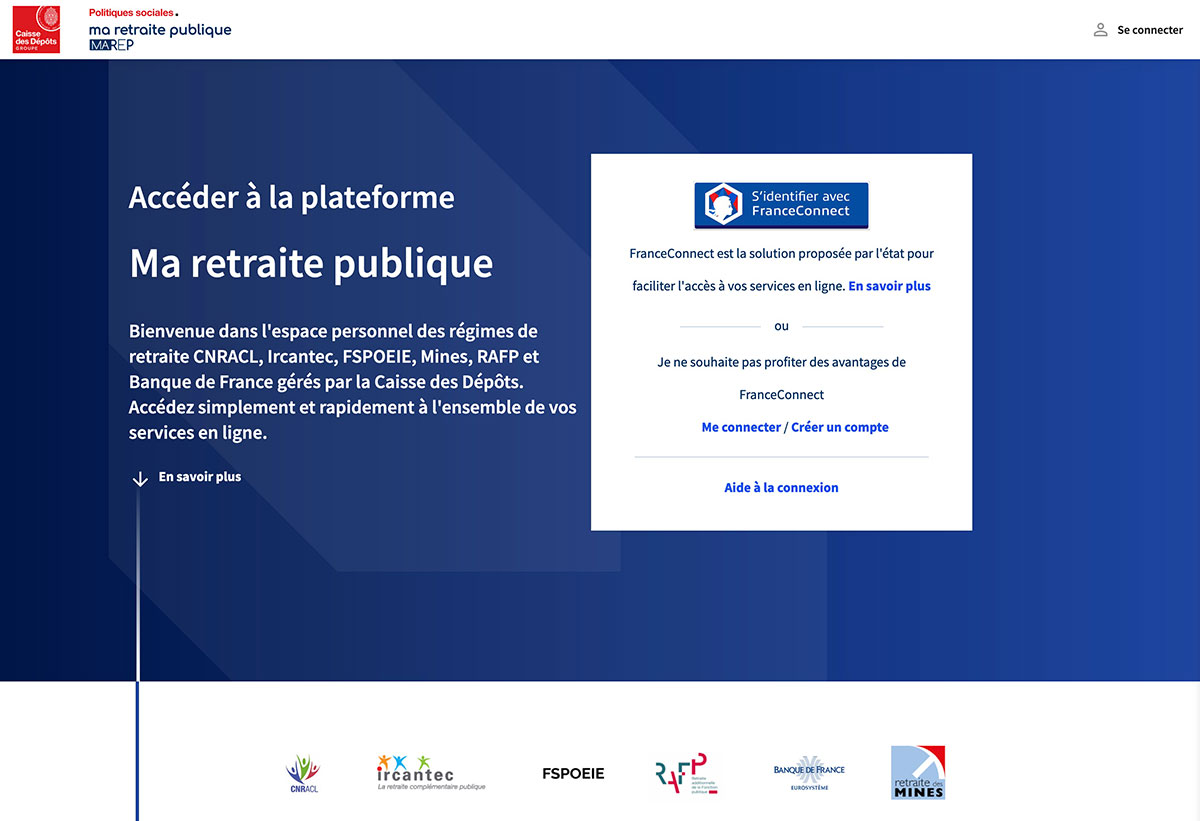Click the Banque de France logo
Viewport: 1200px width, 821px height.
[x=809, y=773]
